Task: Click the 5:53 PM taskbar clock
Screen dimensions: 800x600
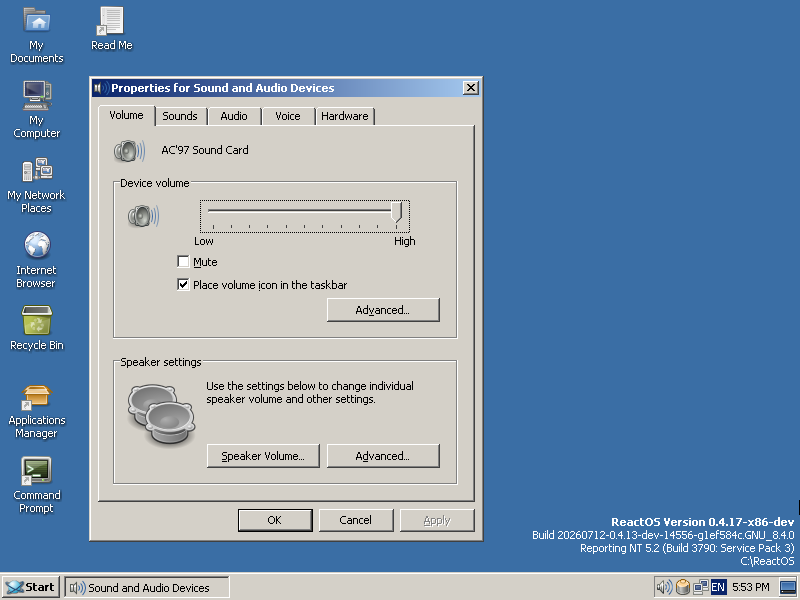Action: point(751,587)
